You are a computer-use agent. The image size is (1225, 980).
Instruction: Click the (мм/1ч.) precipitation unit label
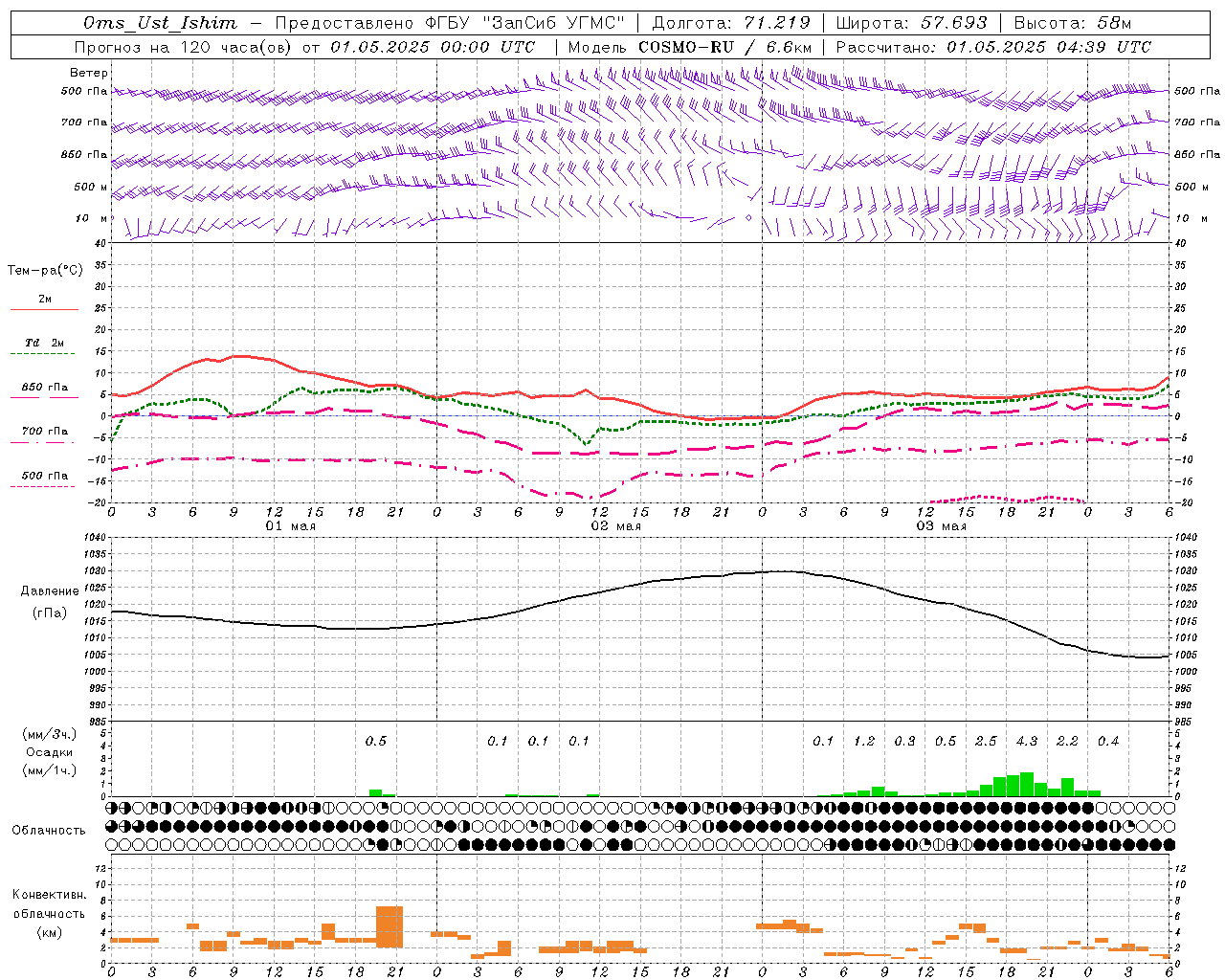pos(51,770)
